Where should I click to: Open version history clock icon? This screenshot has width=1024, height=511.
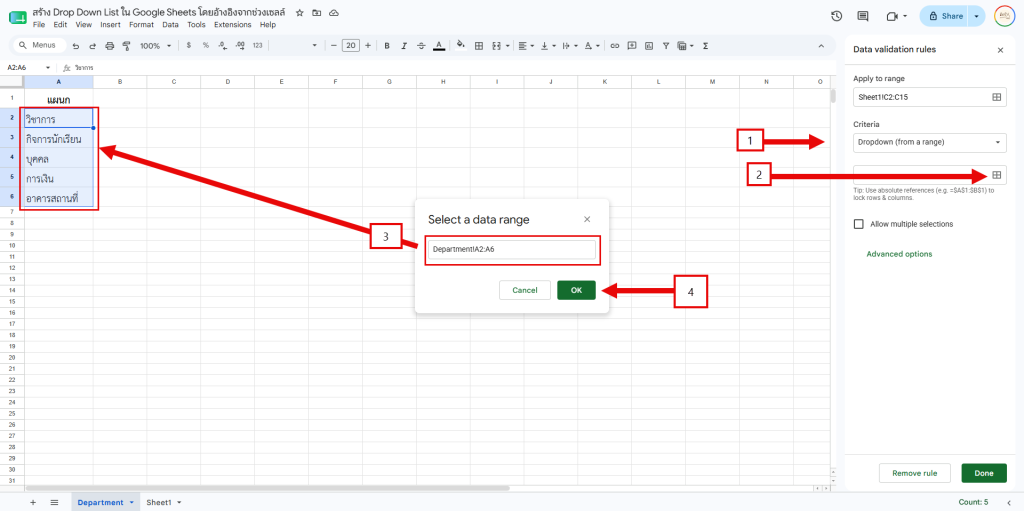point(836,16)
